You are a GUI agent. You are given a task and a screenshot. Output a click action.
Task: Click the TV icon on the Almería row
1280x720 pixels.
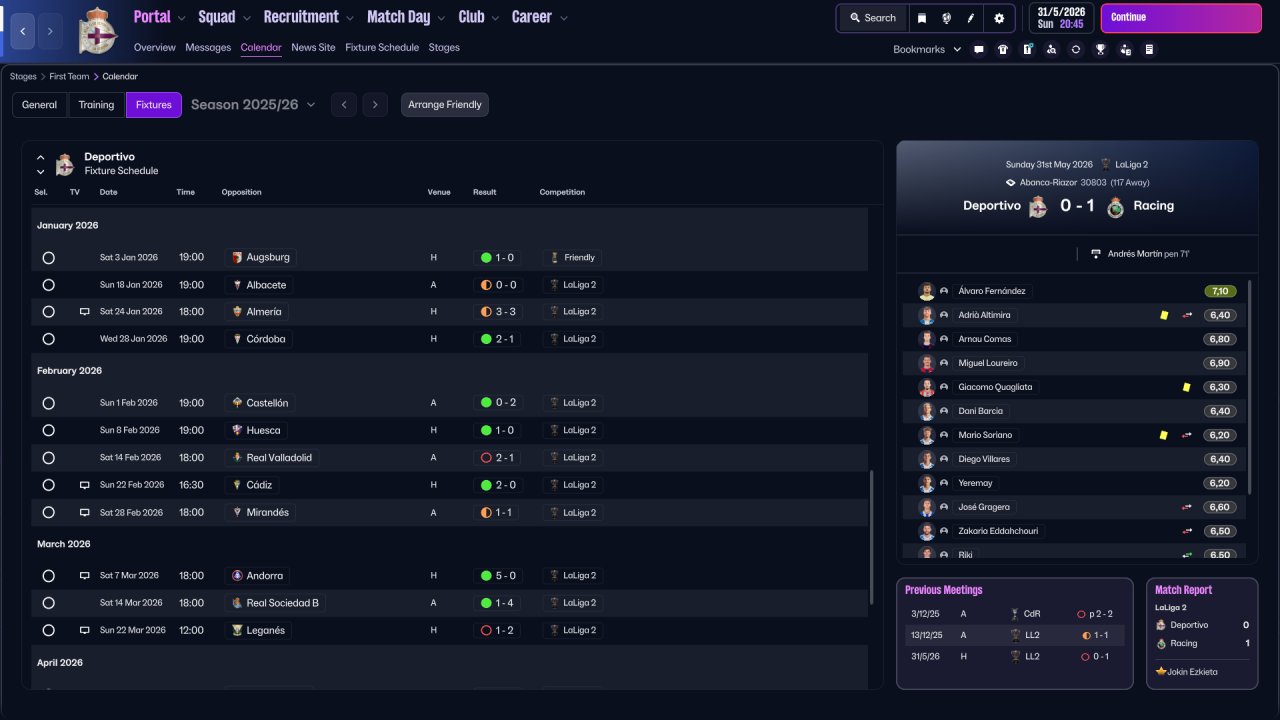point(85,312)
